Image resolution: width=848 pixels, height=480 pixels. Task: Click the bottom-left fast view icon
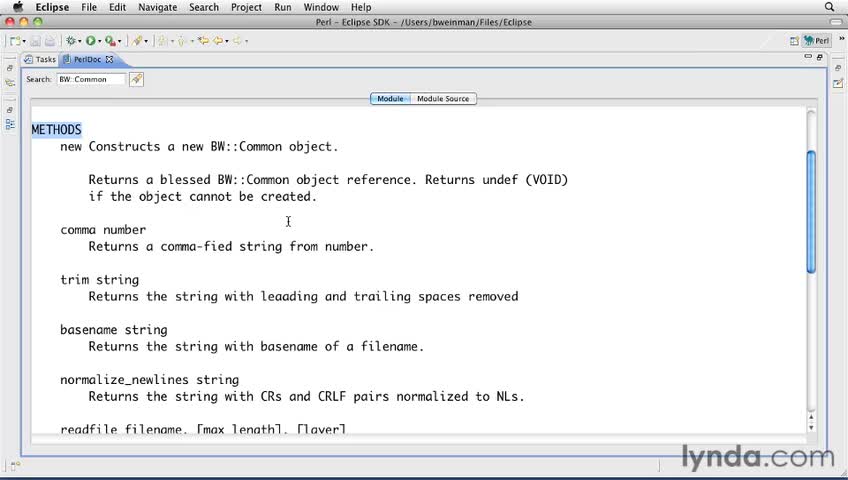tap(15, 465)
